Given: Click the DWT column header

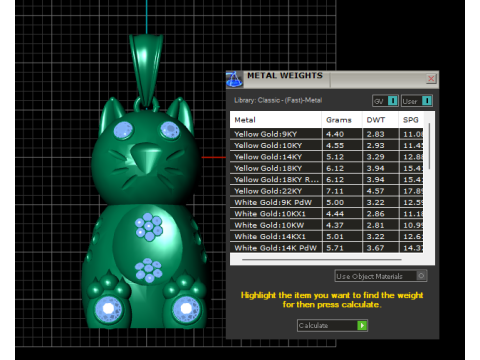Looking at the screenshot, I should tap(380, 120).
